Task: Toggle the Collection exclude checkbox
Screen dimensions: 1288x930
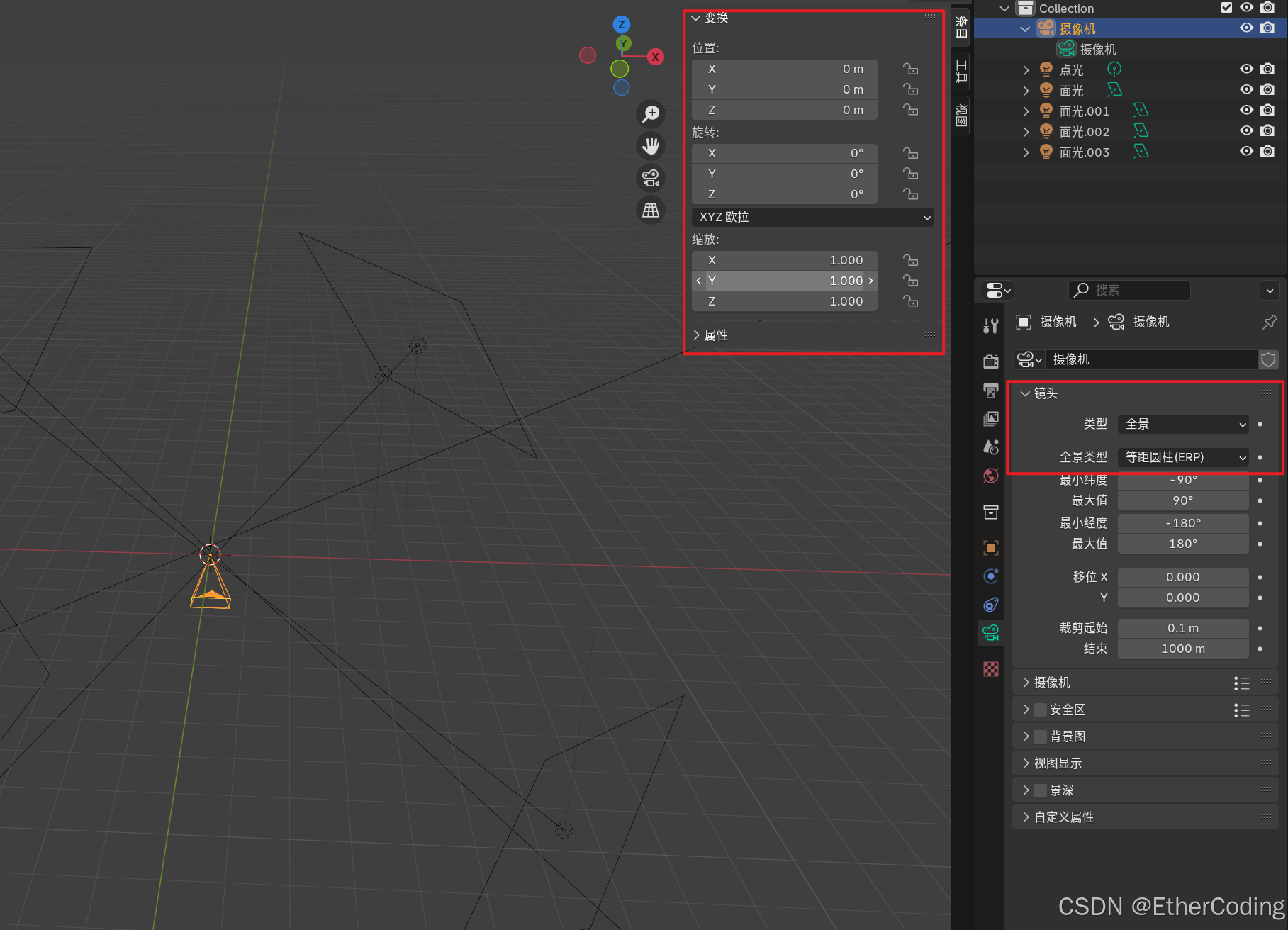Action: (1226, 8)
